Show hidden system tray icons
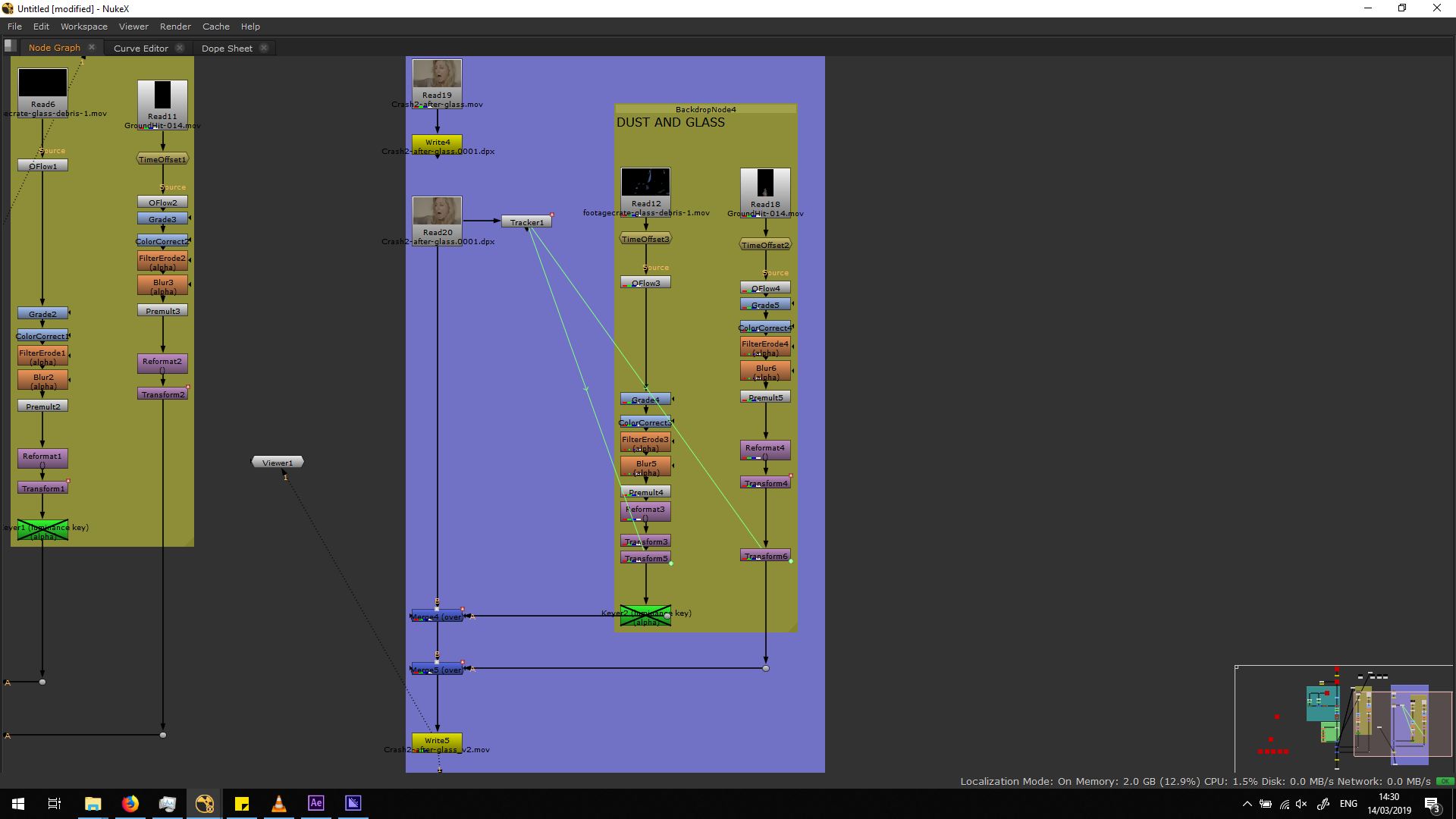The width and height of the screenshot is (1456, 819). (1247, 804)
